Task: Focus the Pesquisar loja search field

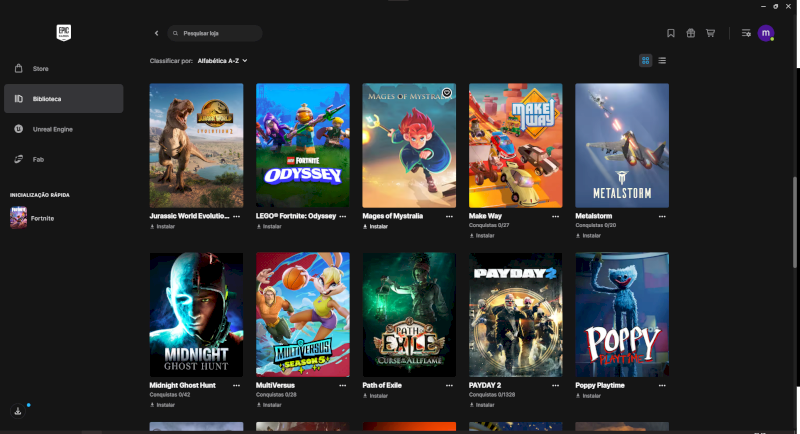Action: pyautogui.click(x=215, y=33)
